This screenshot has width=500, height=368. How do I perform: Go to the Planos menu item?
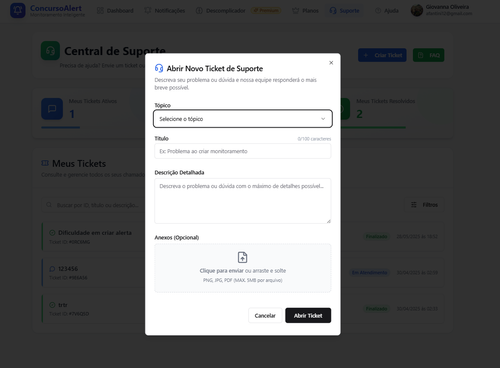[305, 11]
